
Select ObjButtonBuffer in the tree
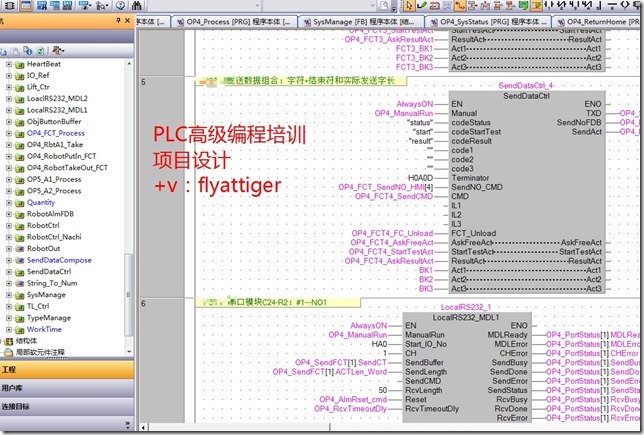tap(54, 122)
